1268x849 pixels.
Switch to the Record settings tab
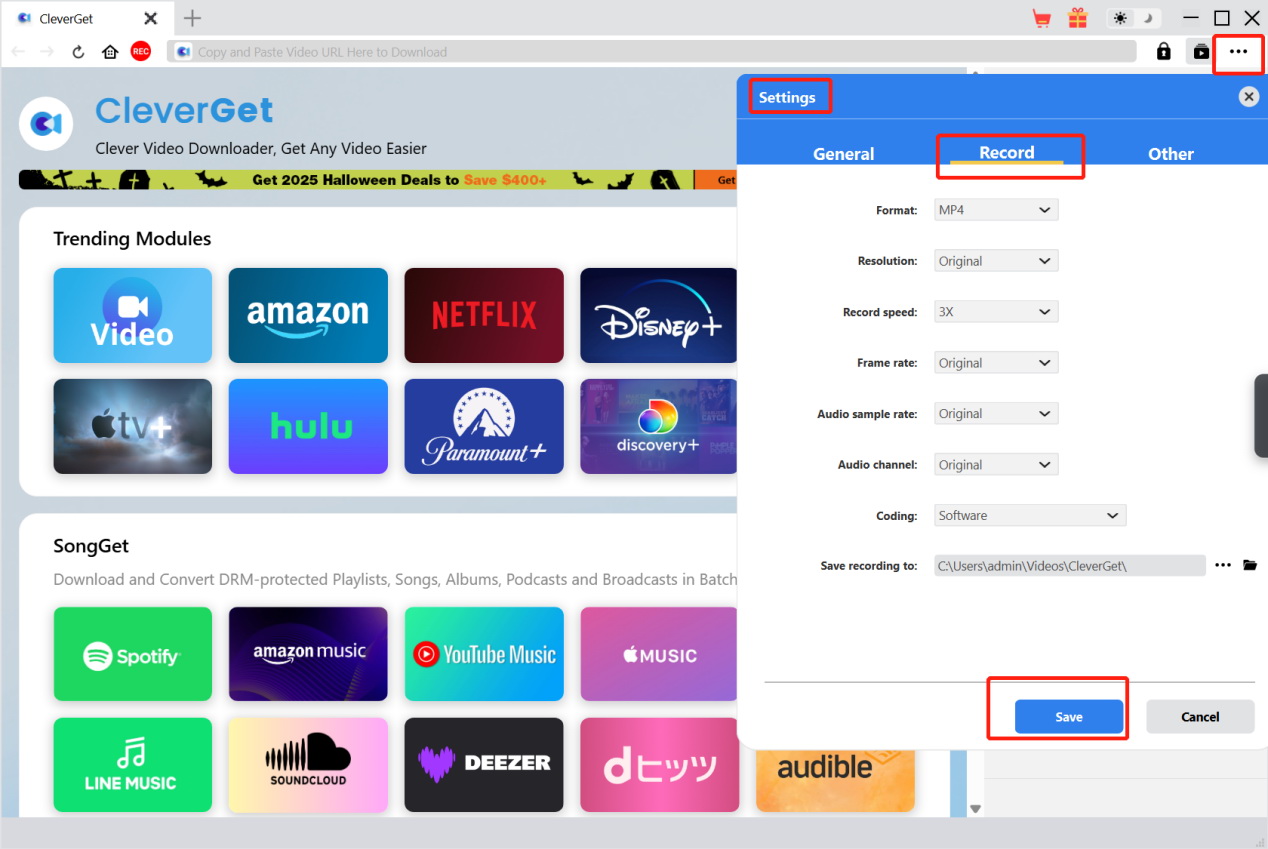click(1007, 153)
